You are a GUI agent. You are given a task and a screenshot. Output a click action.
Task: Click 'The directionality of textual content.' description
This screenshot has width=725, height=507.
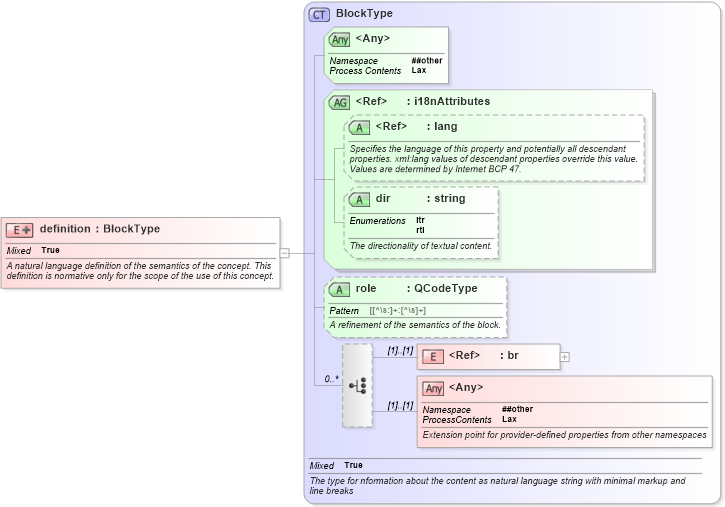pyautogui.click(x=420, y=246)
